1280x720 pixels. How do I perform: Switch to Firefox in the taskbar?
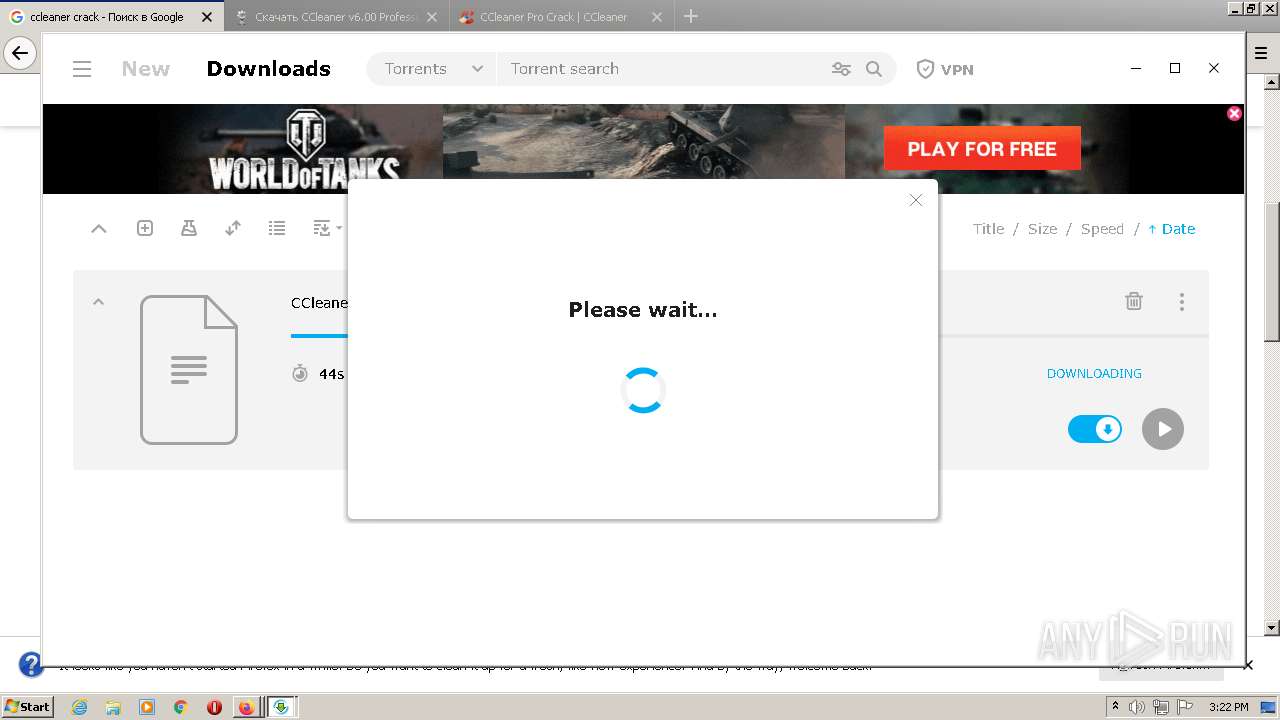[246, 707]
